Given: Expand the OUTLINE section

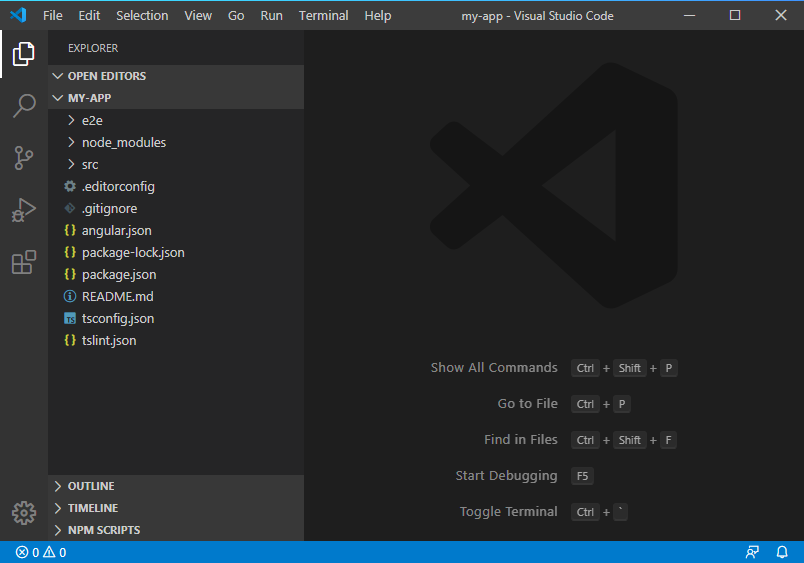Looking at the screenshot, I should pos(176,486).
